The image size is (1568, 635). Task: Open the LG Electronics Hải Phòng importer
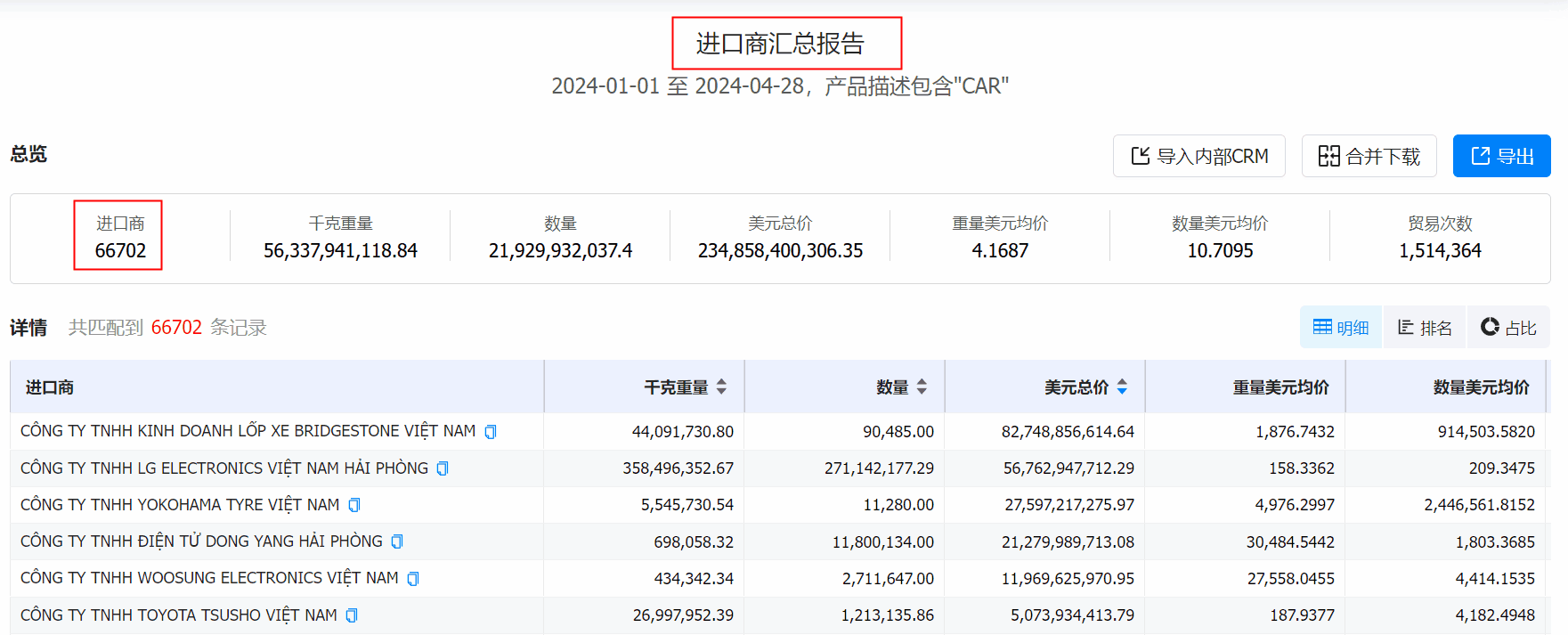tap(223, 468)
